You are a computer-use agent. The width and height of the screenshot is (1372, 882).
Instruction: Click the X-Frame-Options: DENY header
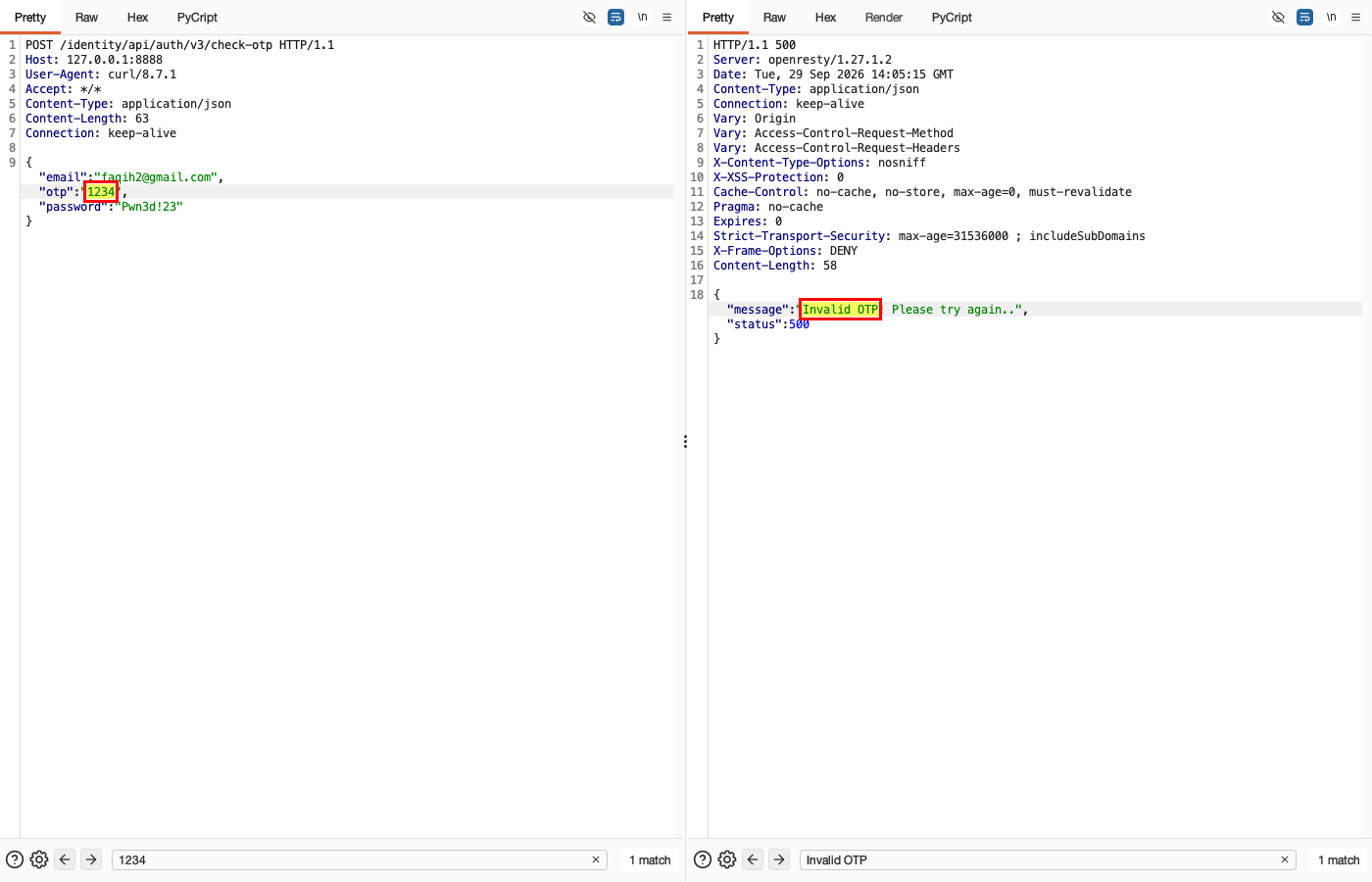(x=785, y=251)
